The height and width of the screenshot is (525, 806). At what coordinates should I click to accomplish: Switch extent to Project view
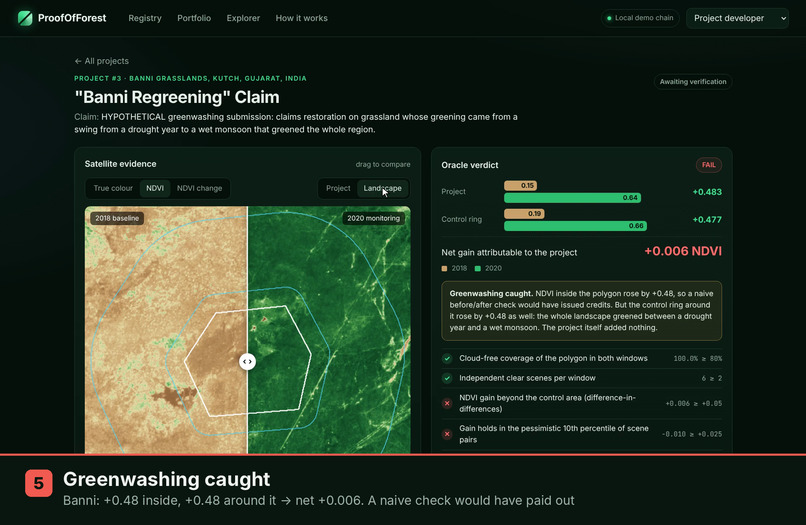click(338, 188)
